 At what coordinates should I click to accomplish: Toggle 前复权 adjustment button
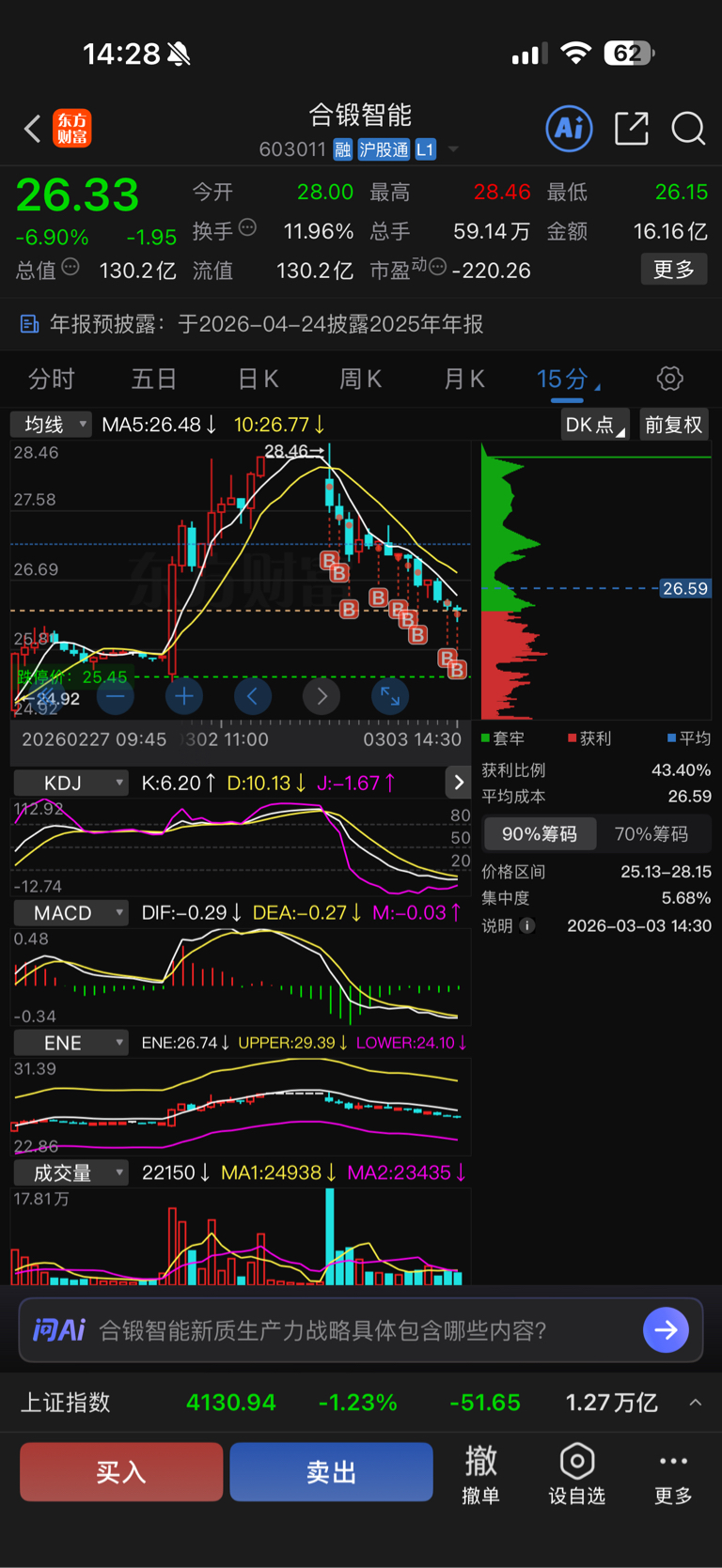(673, 425)
